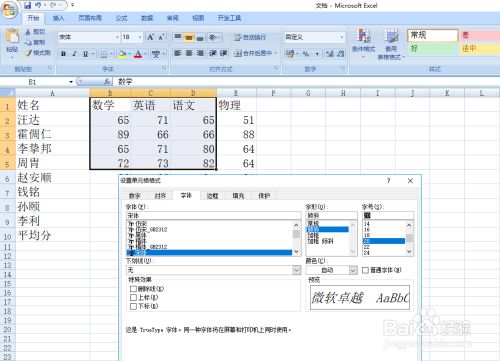This screenshot has height=361, width=500.
Task: Open ribbon font size dropdown showing 18
Action: (x=140, y=37)
